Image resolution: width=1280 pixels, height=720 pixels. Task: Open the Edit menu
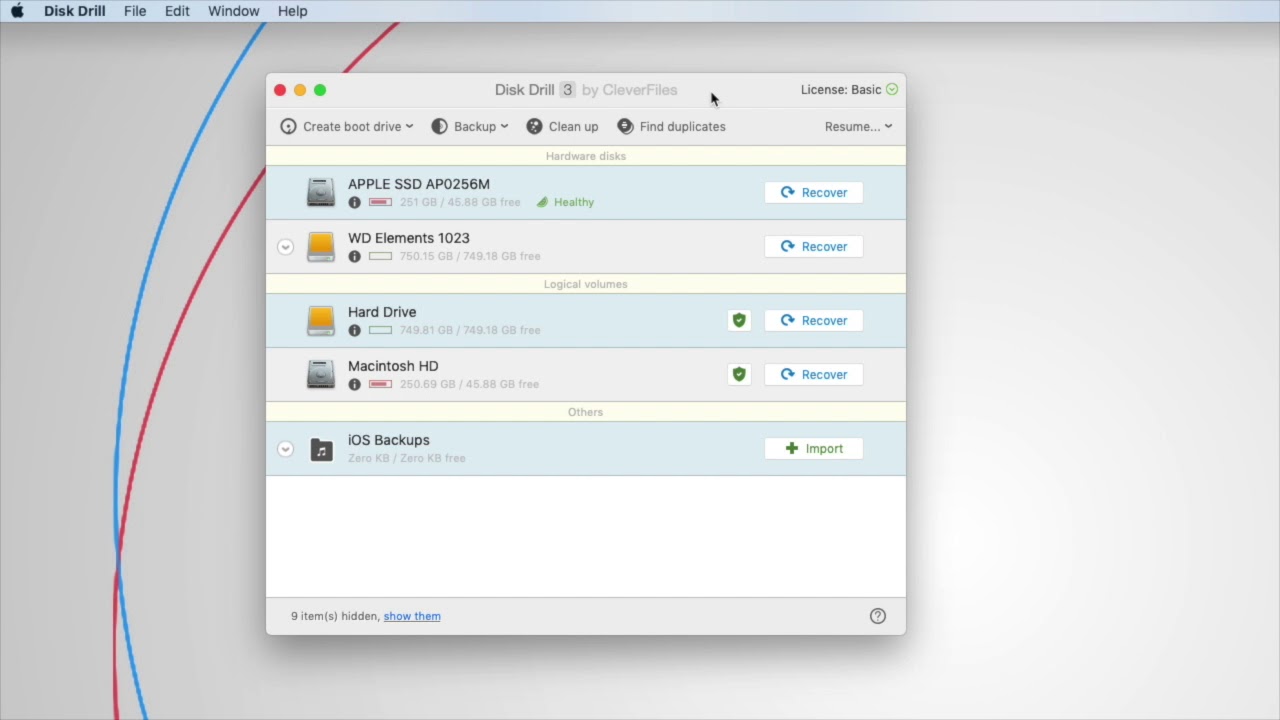tap(177, 11)
